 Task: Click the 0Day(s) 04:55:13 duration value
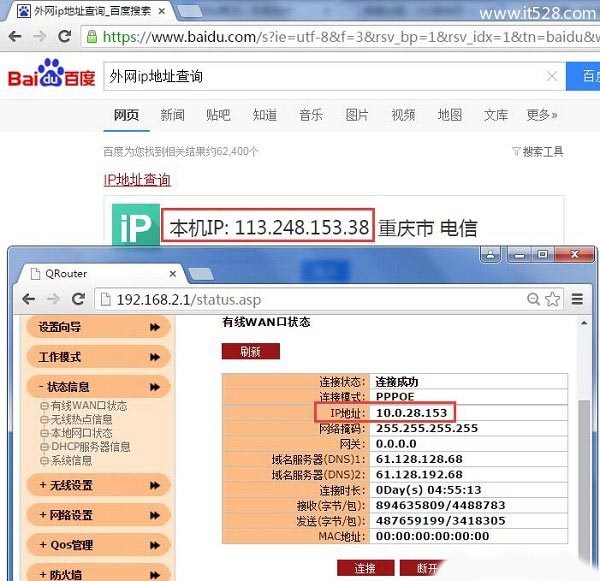[x=429, y=490]
